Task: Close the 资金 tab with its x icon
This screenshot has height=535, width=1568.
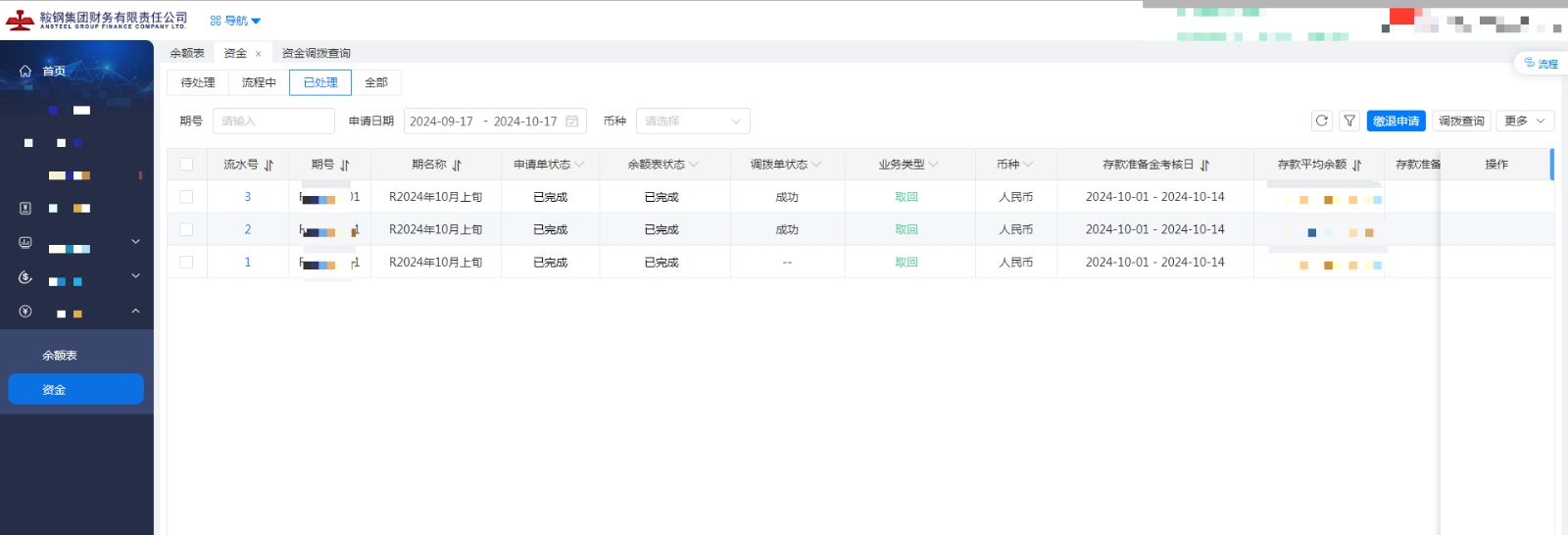Action: coord(259,54)
